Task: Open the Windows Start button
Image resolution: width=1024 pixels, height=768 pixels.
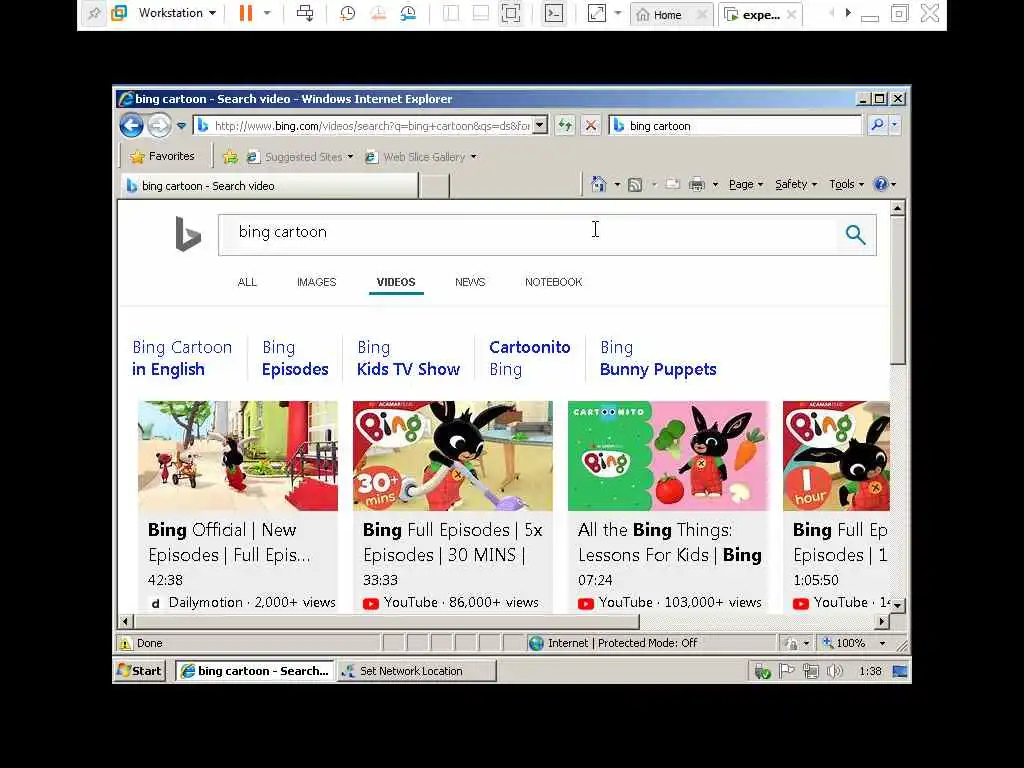Action: (x=139, y=671)
